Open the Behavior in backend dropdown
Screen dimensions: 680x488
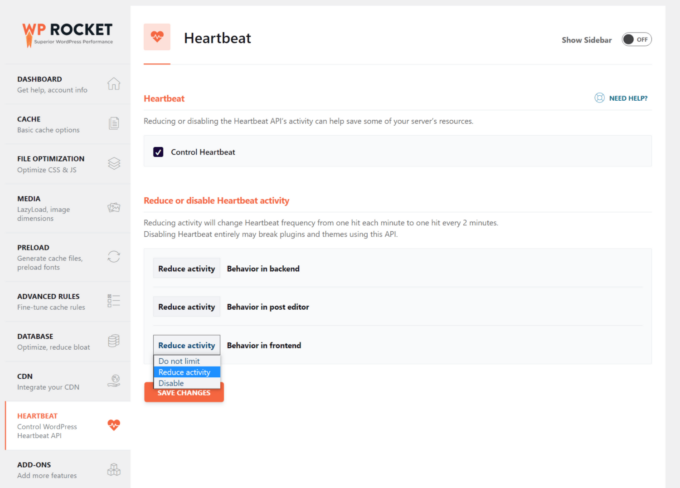point(186,268)
